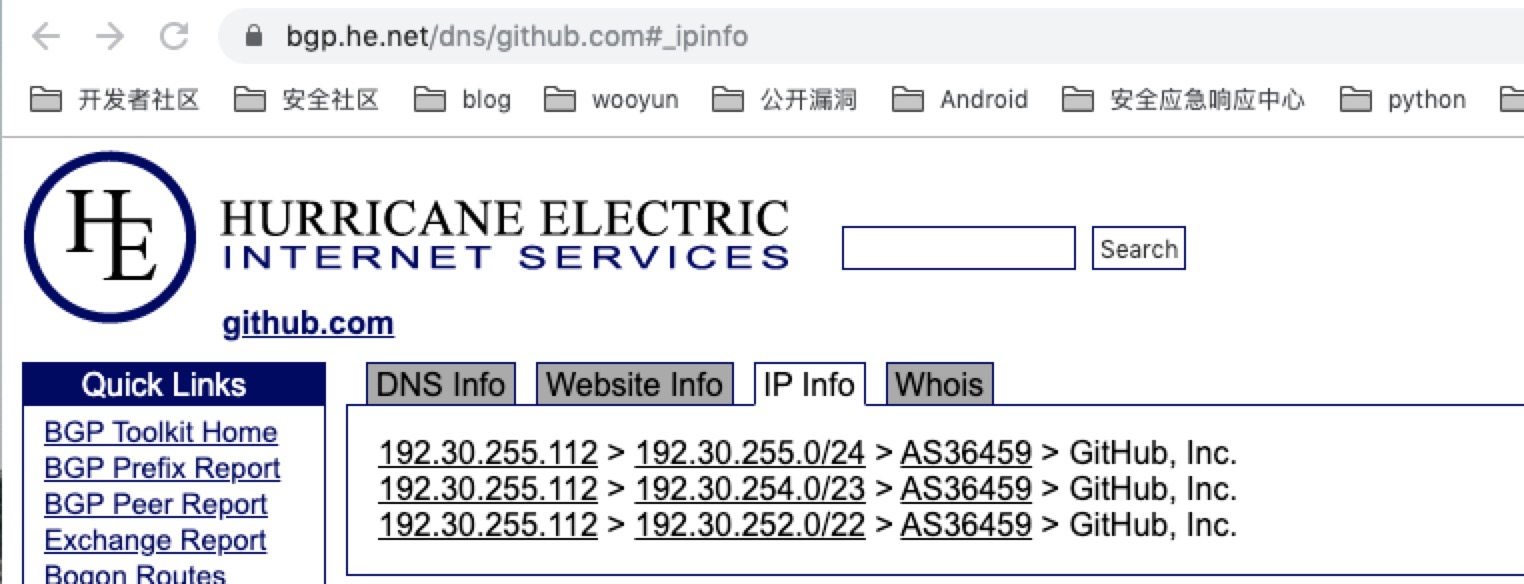1524x584 pixels.
Task: Open Bogon Routes quick link
Action: point(135,574)
